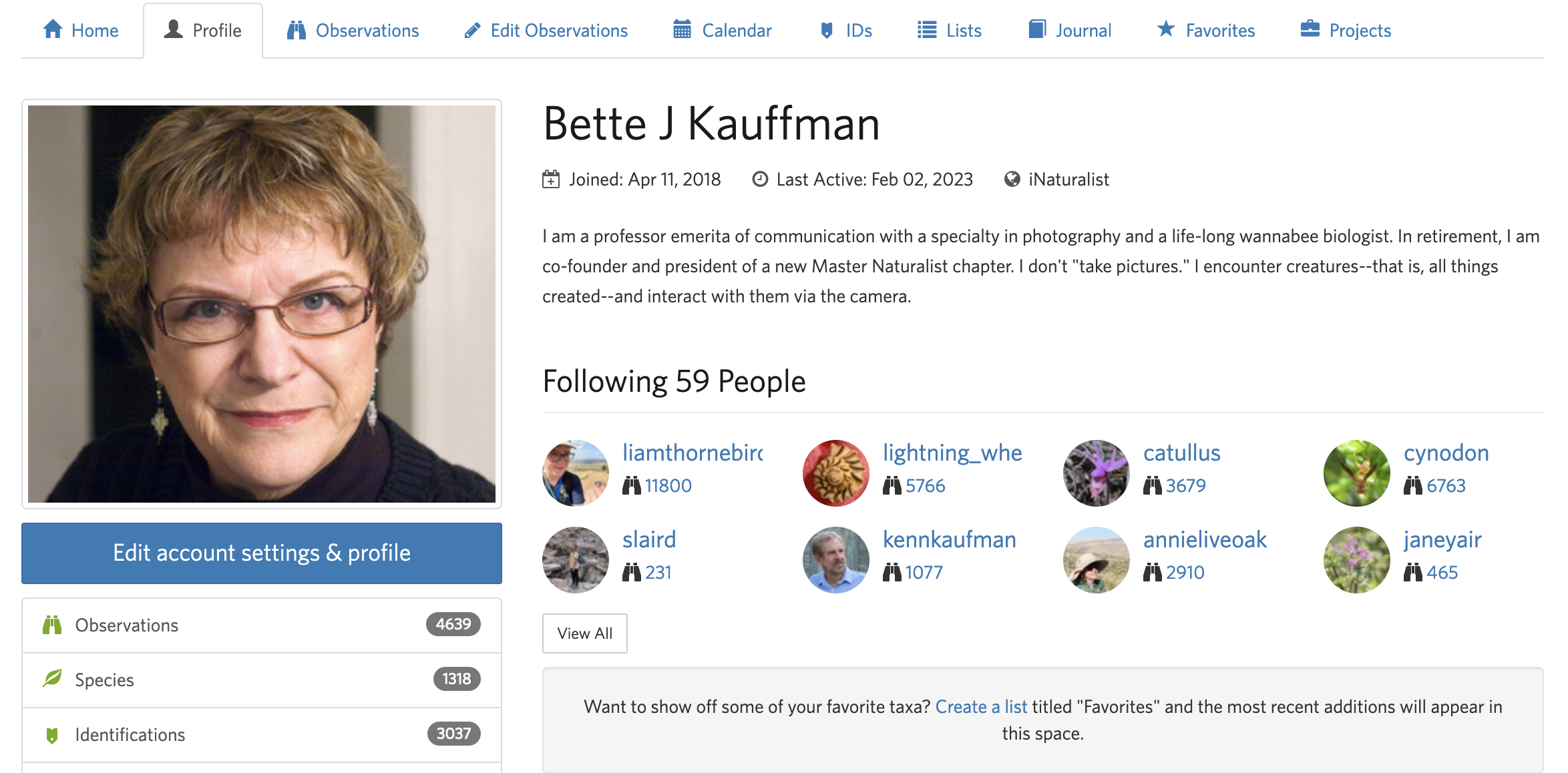This screenshot has width=1568, height=773.
Task: Click the binoculars icon beside Observations tab
Action: click(296, 30)
